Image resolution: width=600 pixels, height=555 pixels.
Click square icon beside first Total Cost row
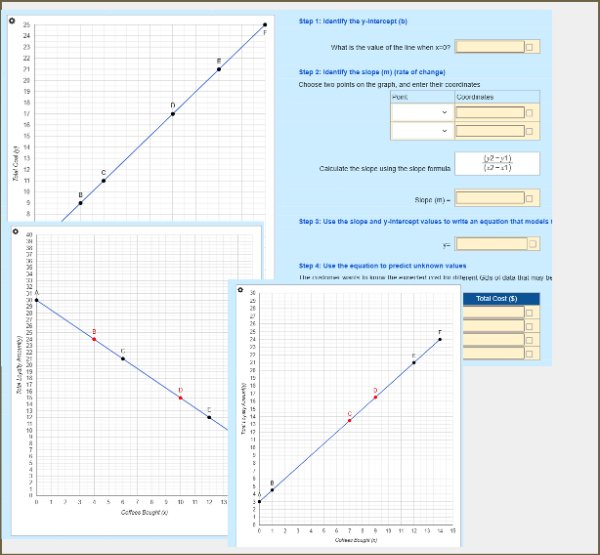(x=529, y=313)
